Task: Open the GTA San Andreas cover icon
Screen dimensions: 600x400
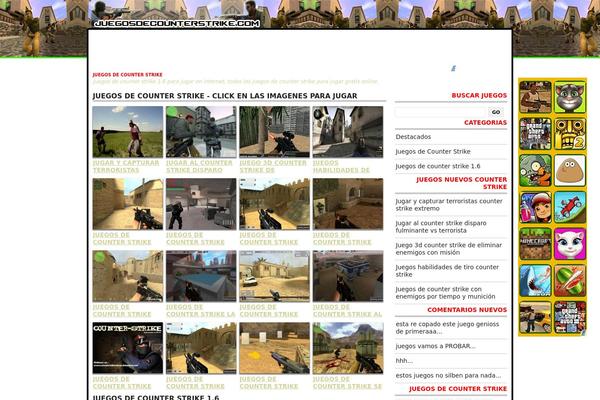Action: coord(535,134)
